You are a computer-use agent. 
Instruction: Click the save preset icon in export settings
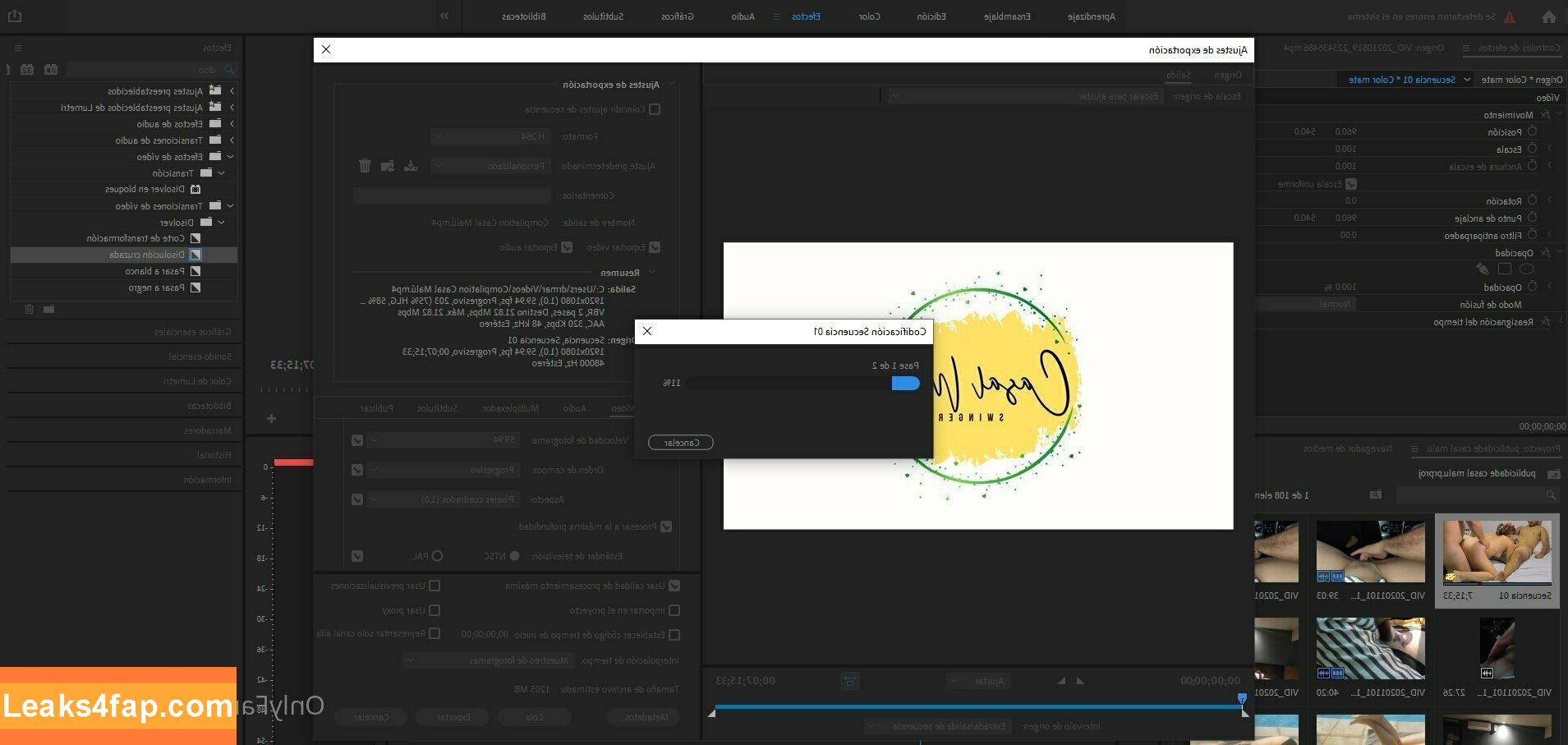(x=411, y=166)
